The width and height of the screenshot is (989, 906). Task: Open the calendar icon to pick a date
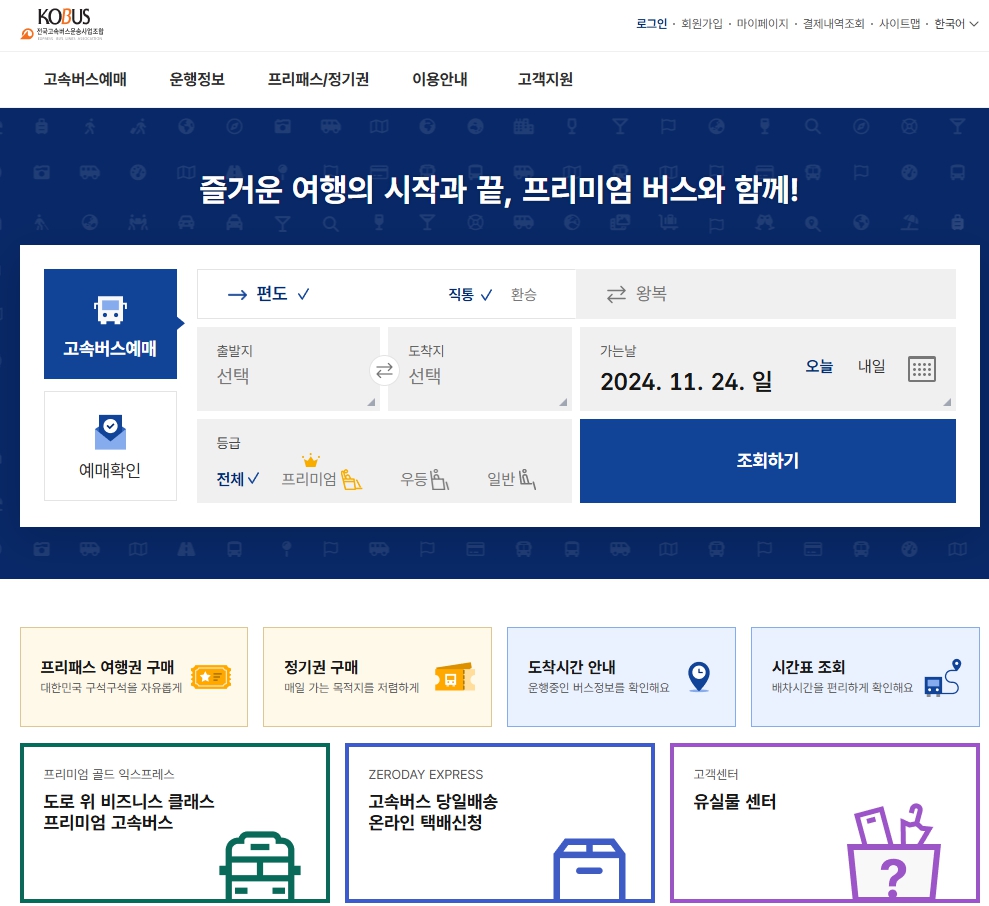(x=920, y=369)
